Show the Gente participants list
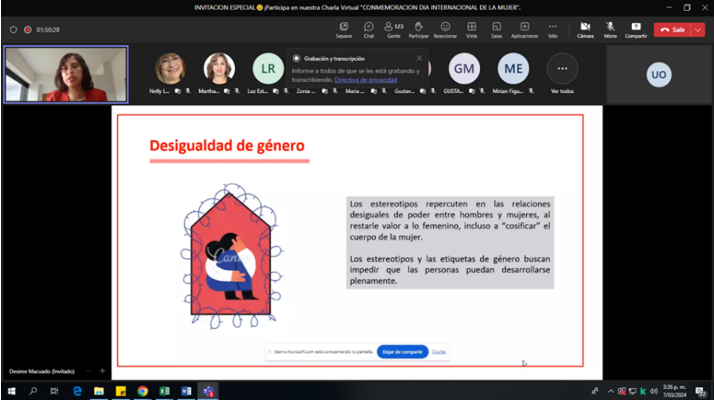 (x=394, y=30)
